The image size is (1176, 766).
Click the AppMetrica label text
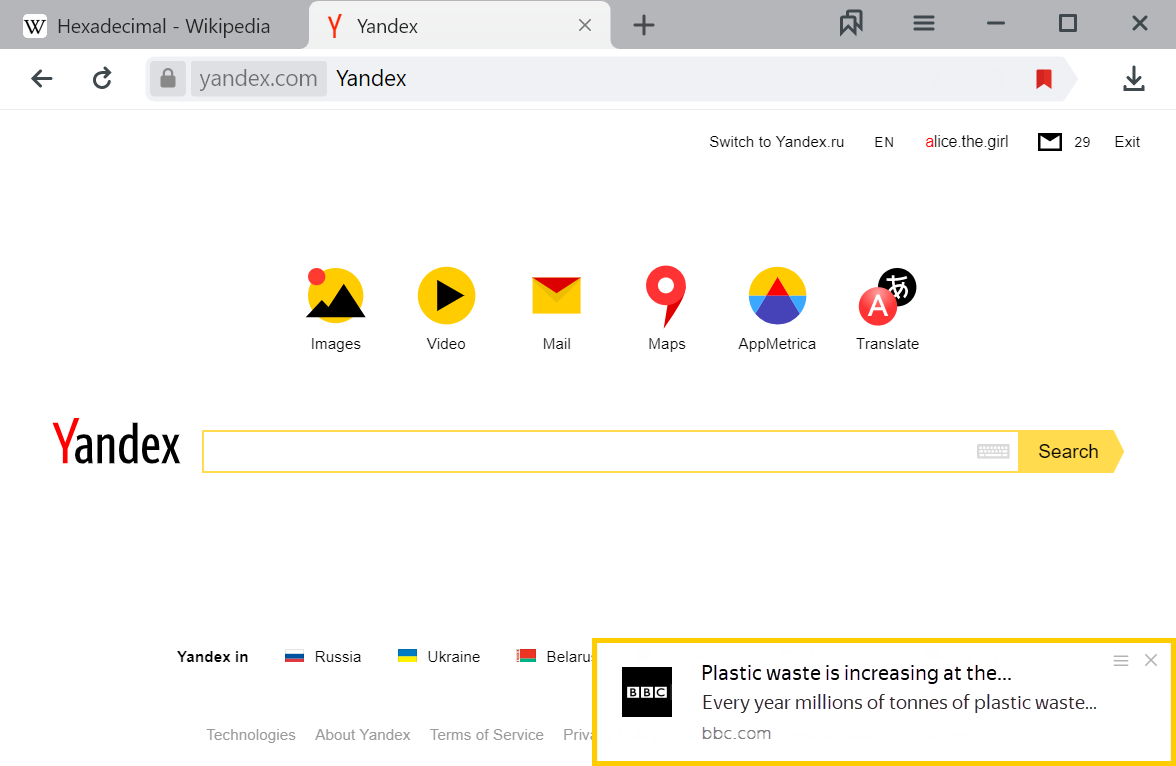(776, 344)
